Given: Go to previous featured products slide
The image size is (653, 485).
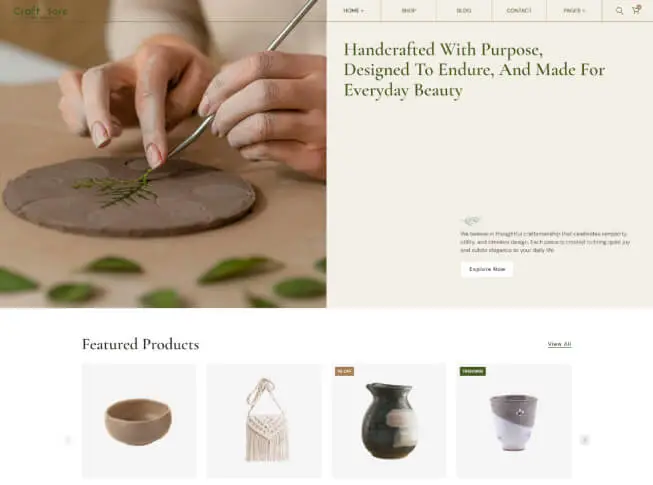Looking at the screenshot, I should [x=68, y=440].
